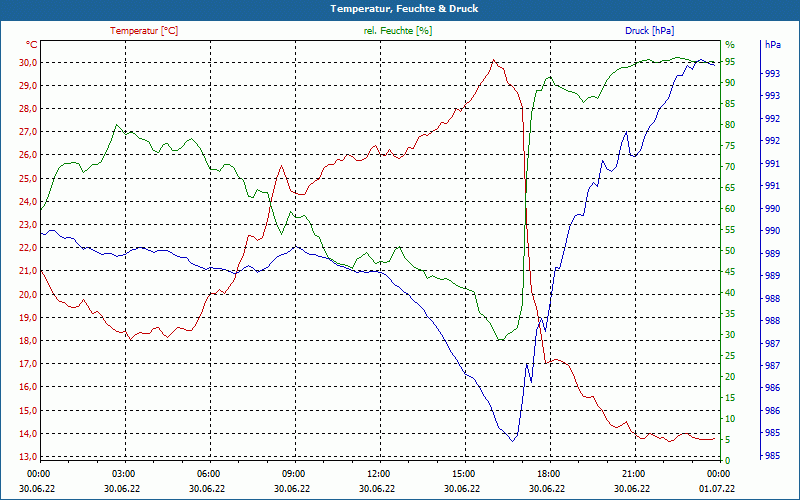Click the green '35' humidity axis value
This screenshot has width=800, height=500.
730,314
